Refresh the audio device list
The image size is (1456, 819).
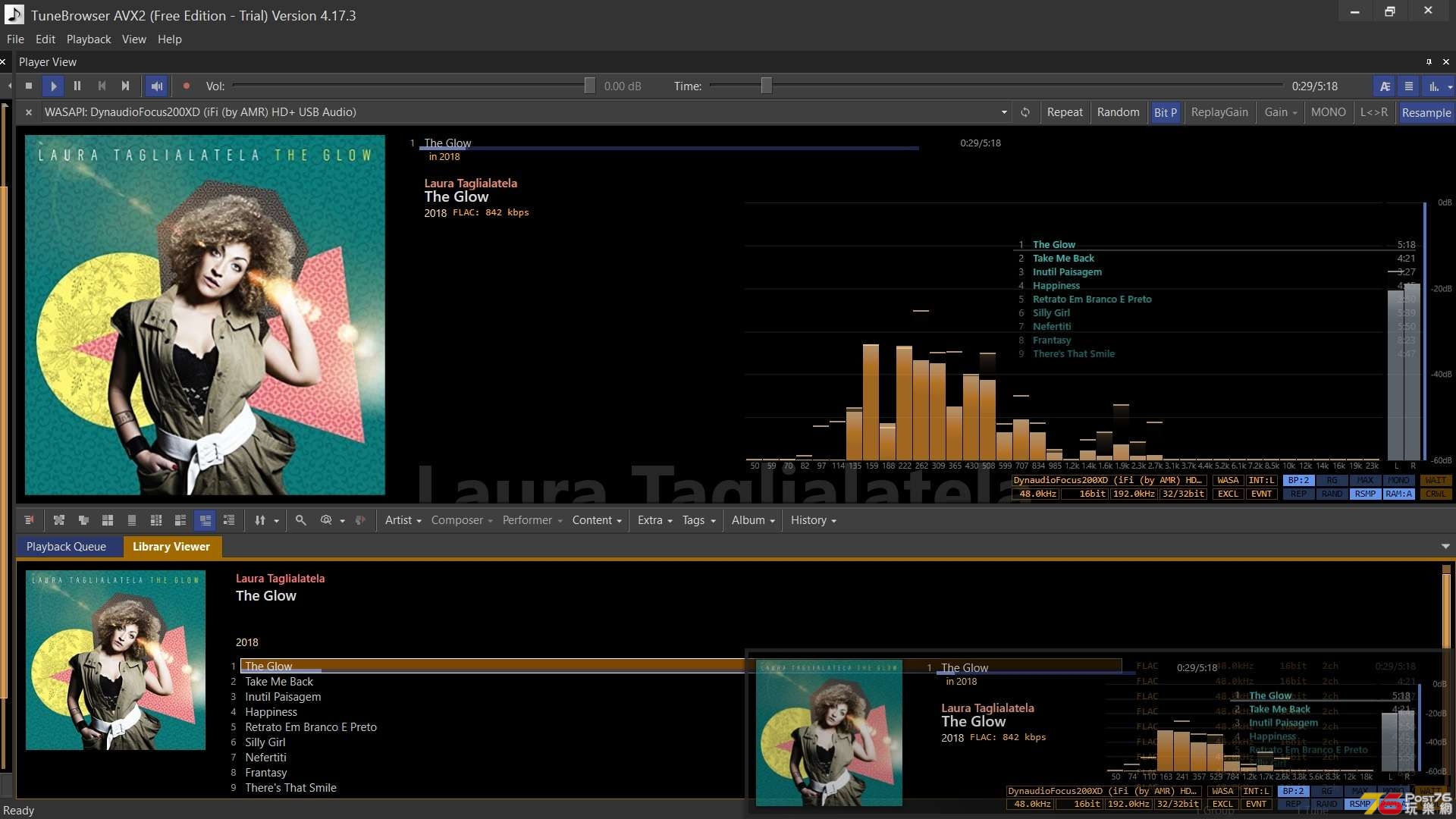click(x=1025, y=112)
